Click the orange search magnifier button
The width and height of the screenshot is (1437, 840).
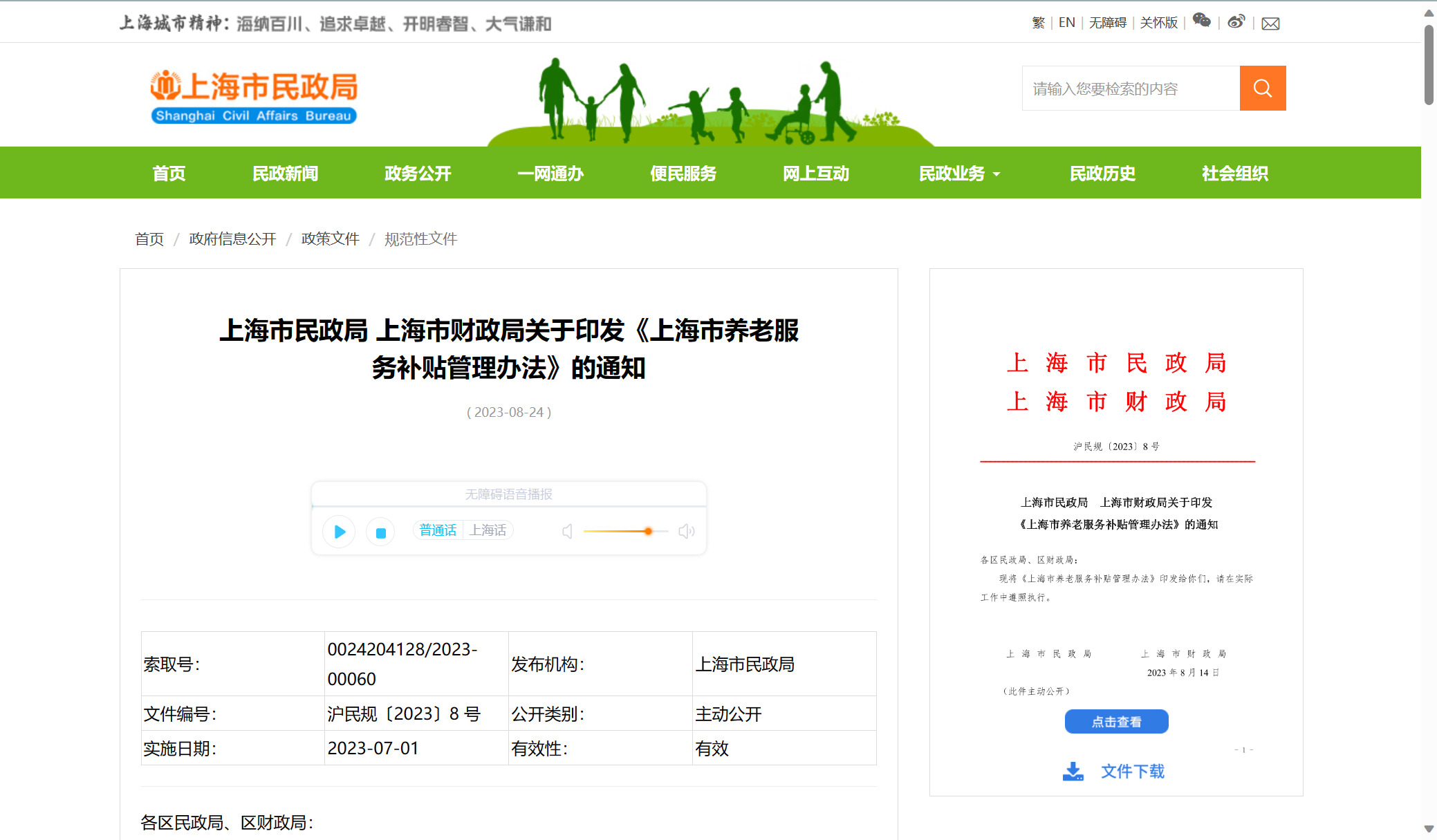pos(1262,88)
